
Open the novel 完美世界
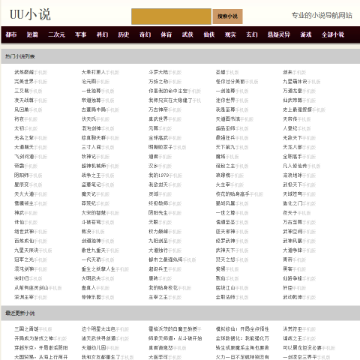24,82
